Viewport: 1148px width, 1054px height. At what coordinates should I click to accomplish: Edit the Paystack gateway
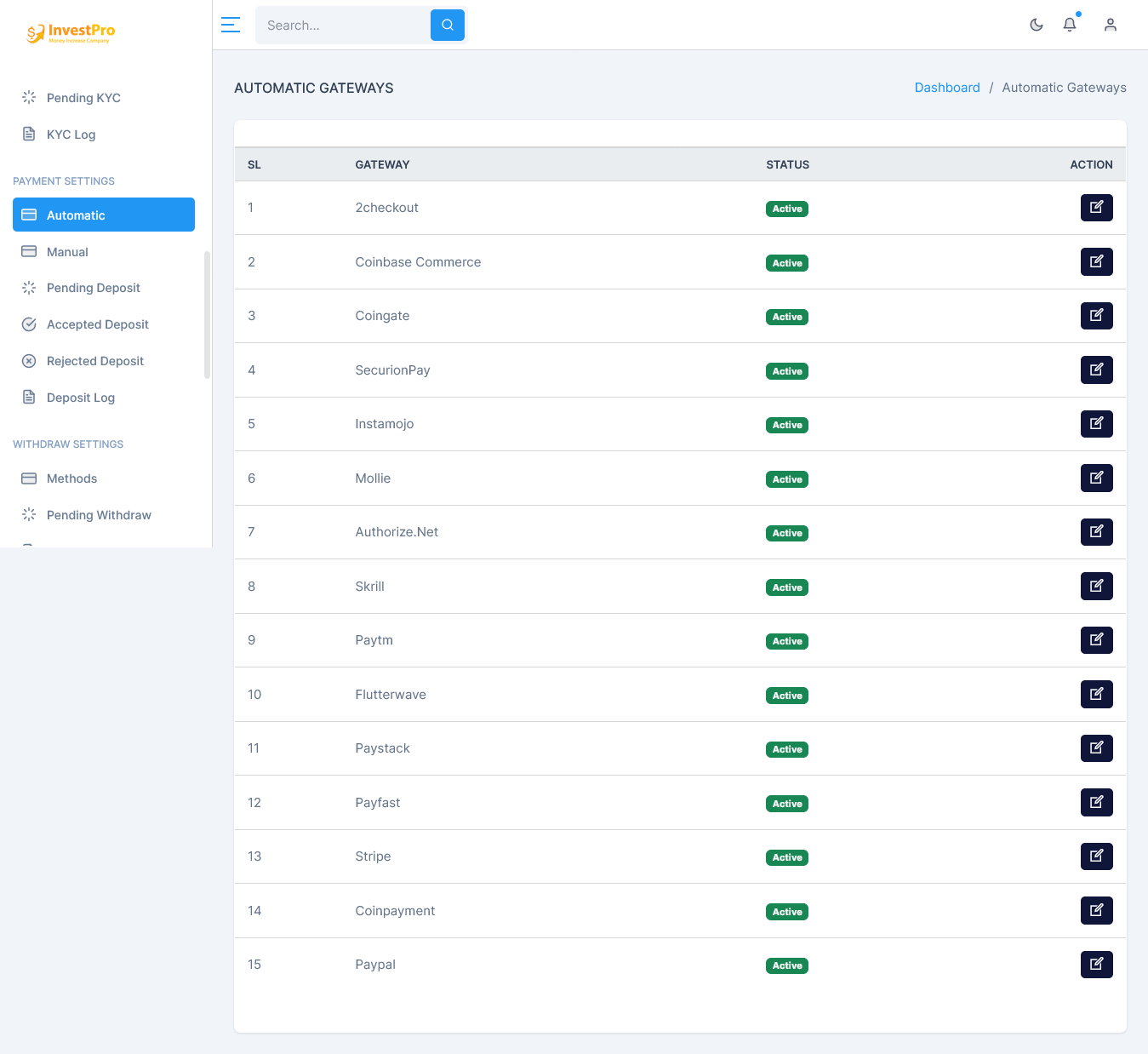coord(1097,748)
